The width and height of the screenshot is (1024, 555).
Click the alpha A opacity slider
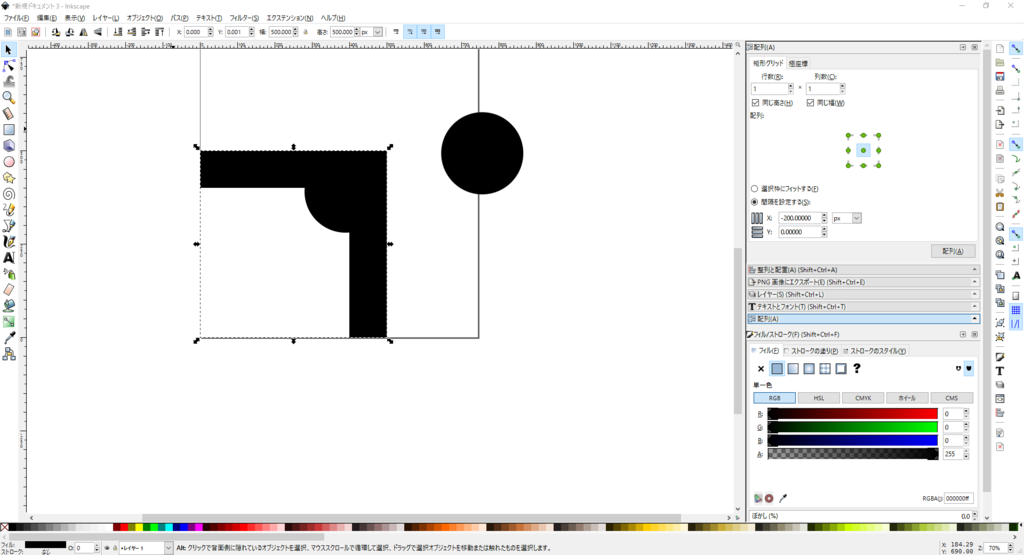point(853,454)
